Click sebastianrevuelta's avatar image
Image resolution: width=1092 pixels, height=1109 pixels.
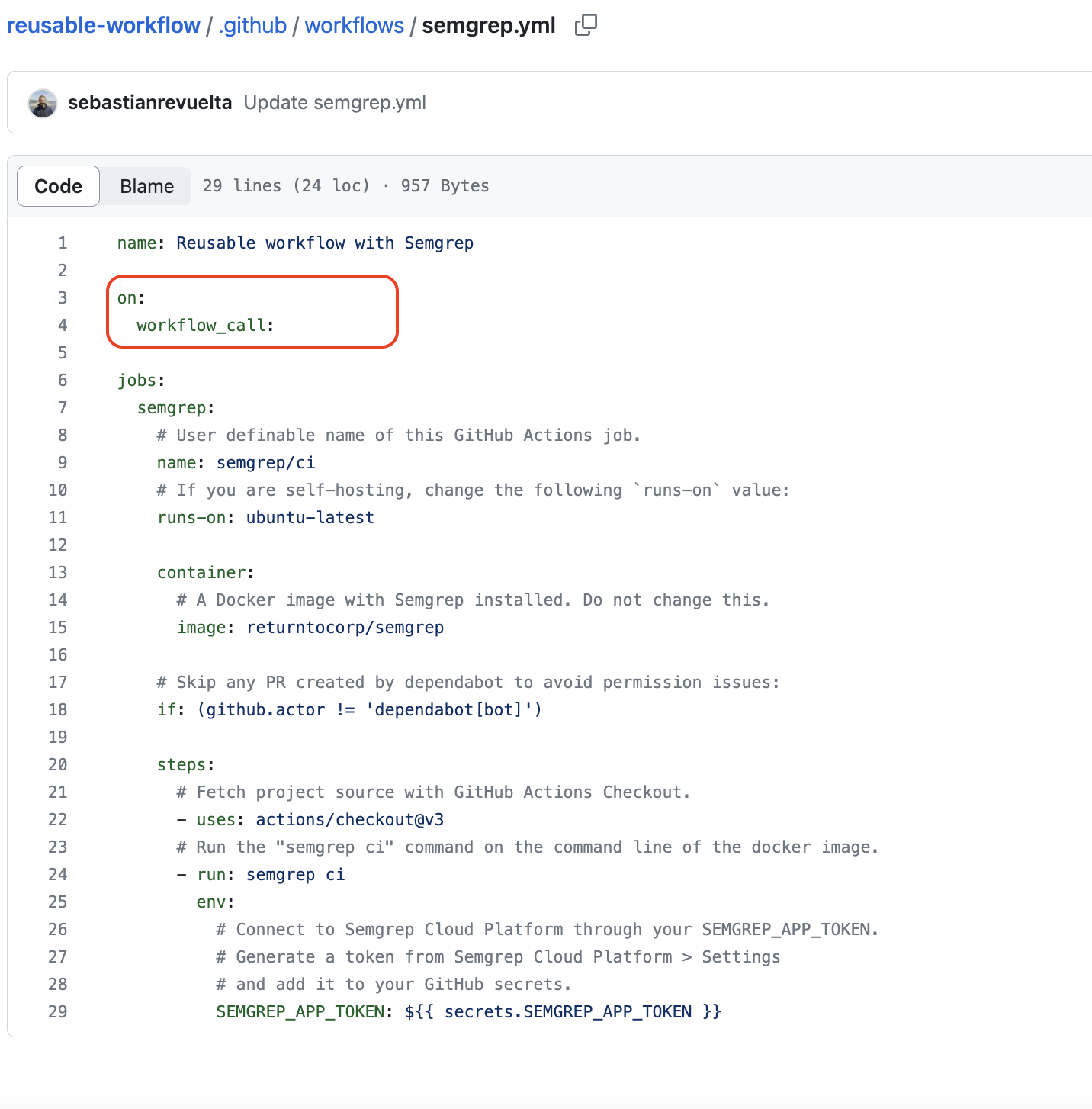[43, 103]
